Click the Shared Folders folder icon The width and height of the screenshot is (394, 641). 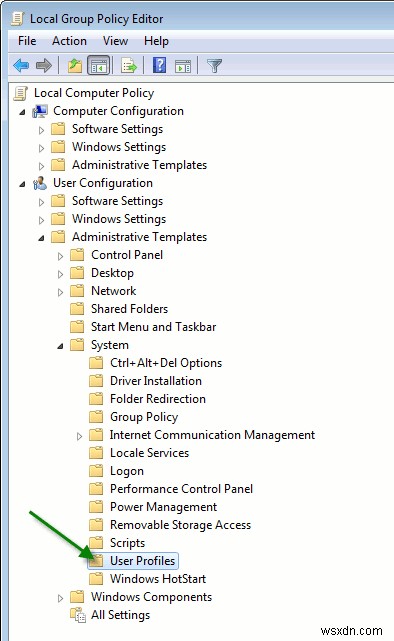tap(77, 309)
